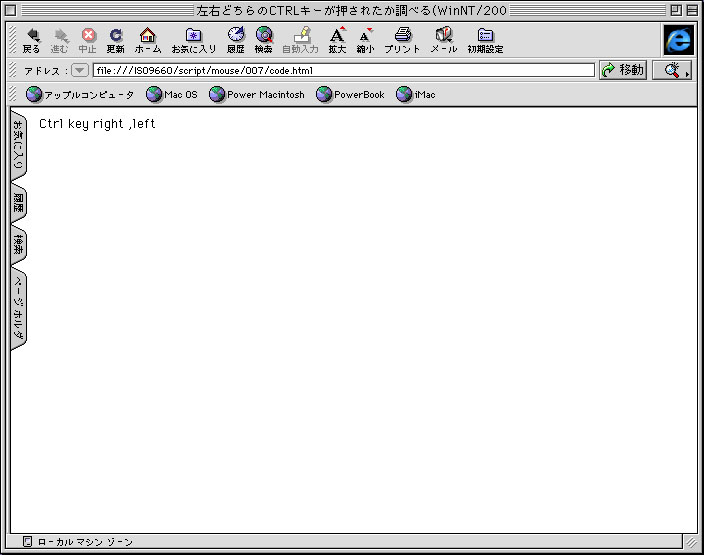
Task: Go back with the 戻る button
Action: (x=31, y=40)
